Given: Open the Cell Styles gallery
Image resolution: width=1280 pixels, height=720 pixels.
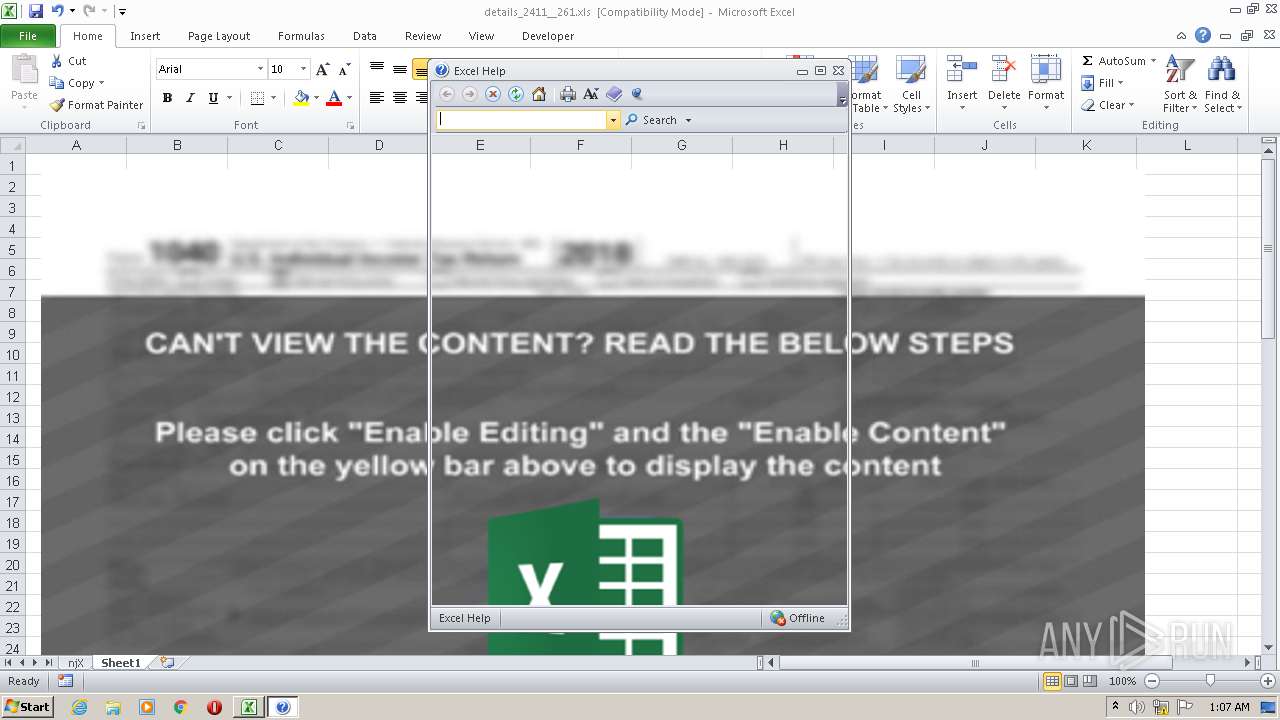Looking at the screenshot, I should tap(911, 84).
